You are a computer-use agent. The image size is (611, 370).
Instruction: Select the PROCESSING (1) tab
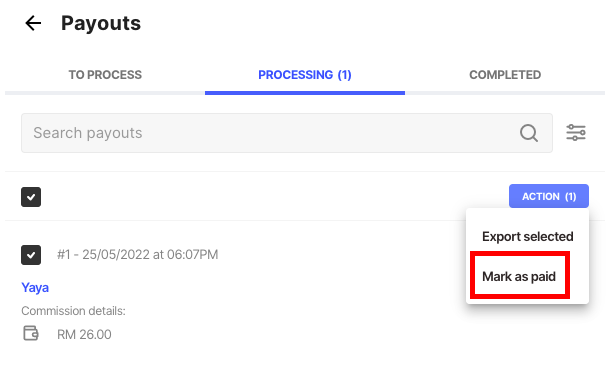click(305, 75)
